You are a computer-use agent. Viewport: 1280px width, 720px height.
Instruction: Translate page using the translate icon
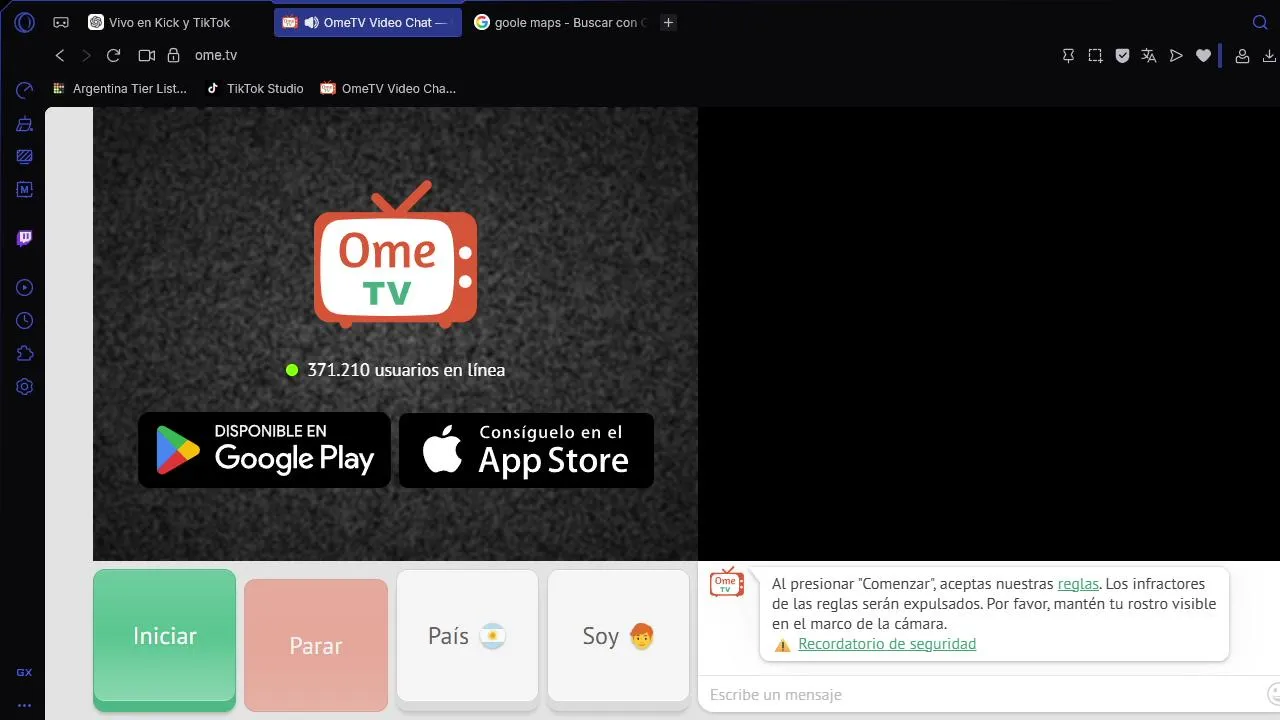click(x=1149, y=56)
